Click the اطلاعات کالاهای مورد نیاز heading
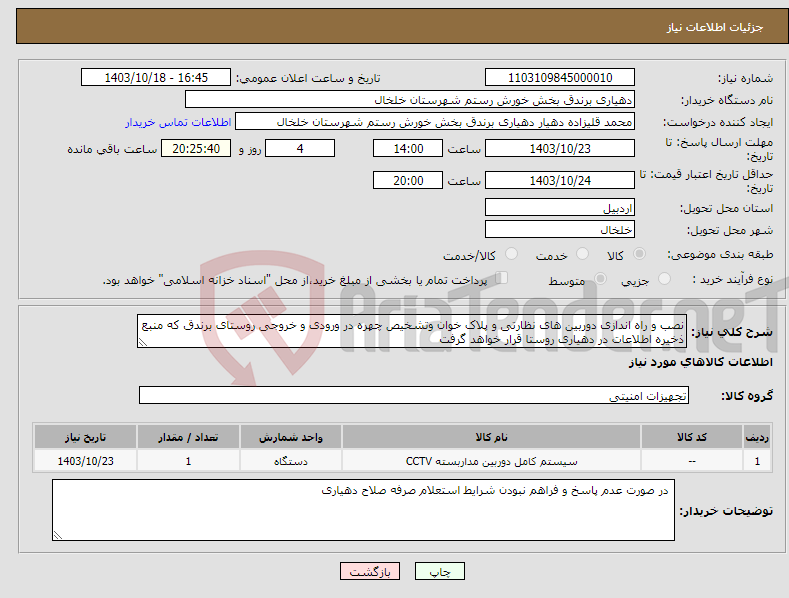Viewport: 789px width, 598px height. pos(700,362)
